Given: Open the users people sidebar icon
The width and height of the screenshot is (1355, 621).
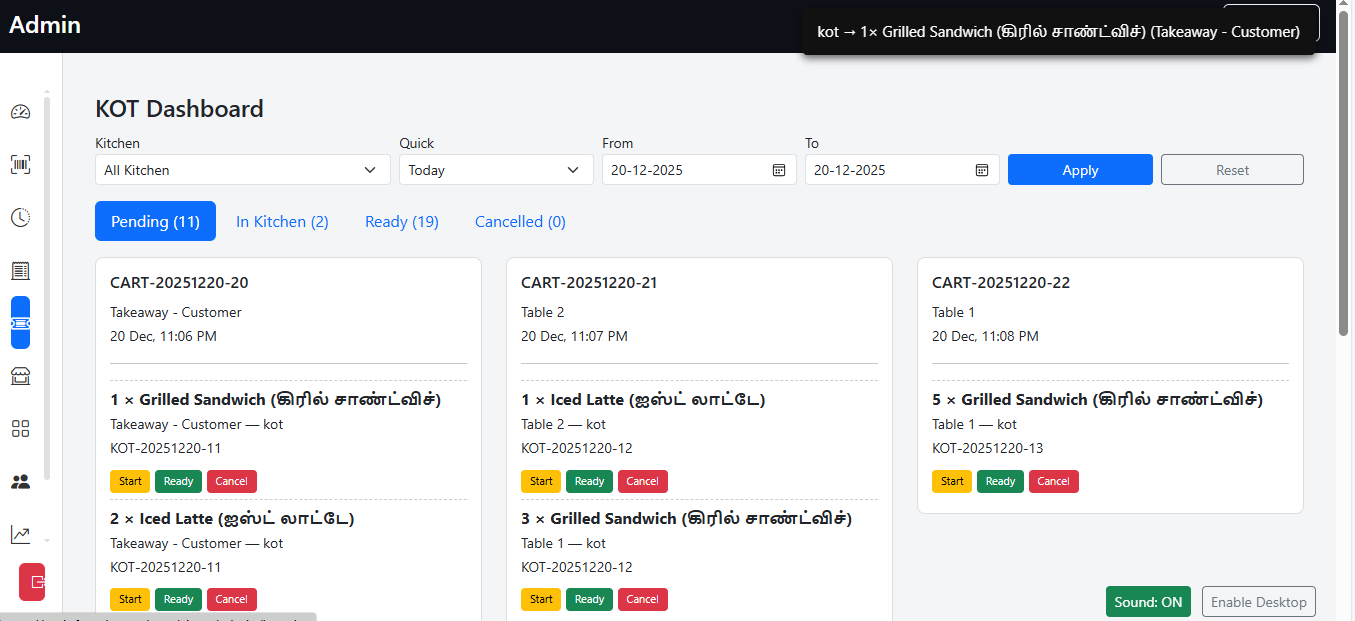Looking at the screenshot, I should (20, 482).
